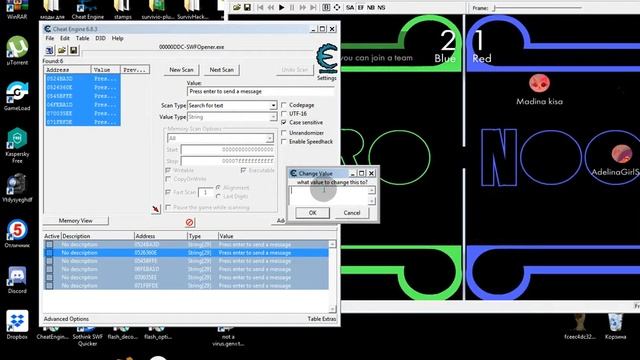Open Advanced Options
Viewport: 640px width, 360px height.
[66, 319]
